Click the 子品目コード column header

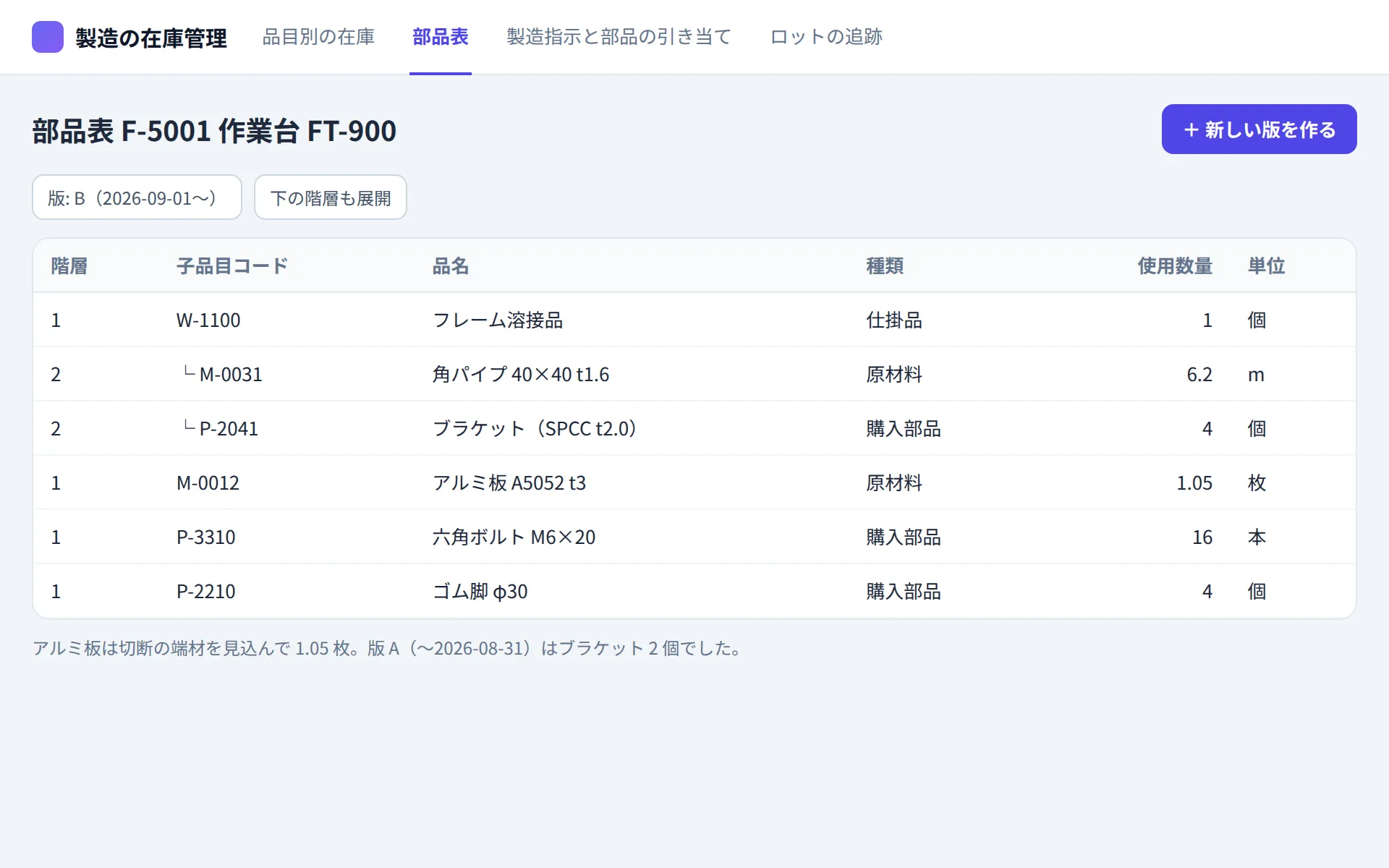(x=232, y=266)
